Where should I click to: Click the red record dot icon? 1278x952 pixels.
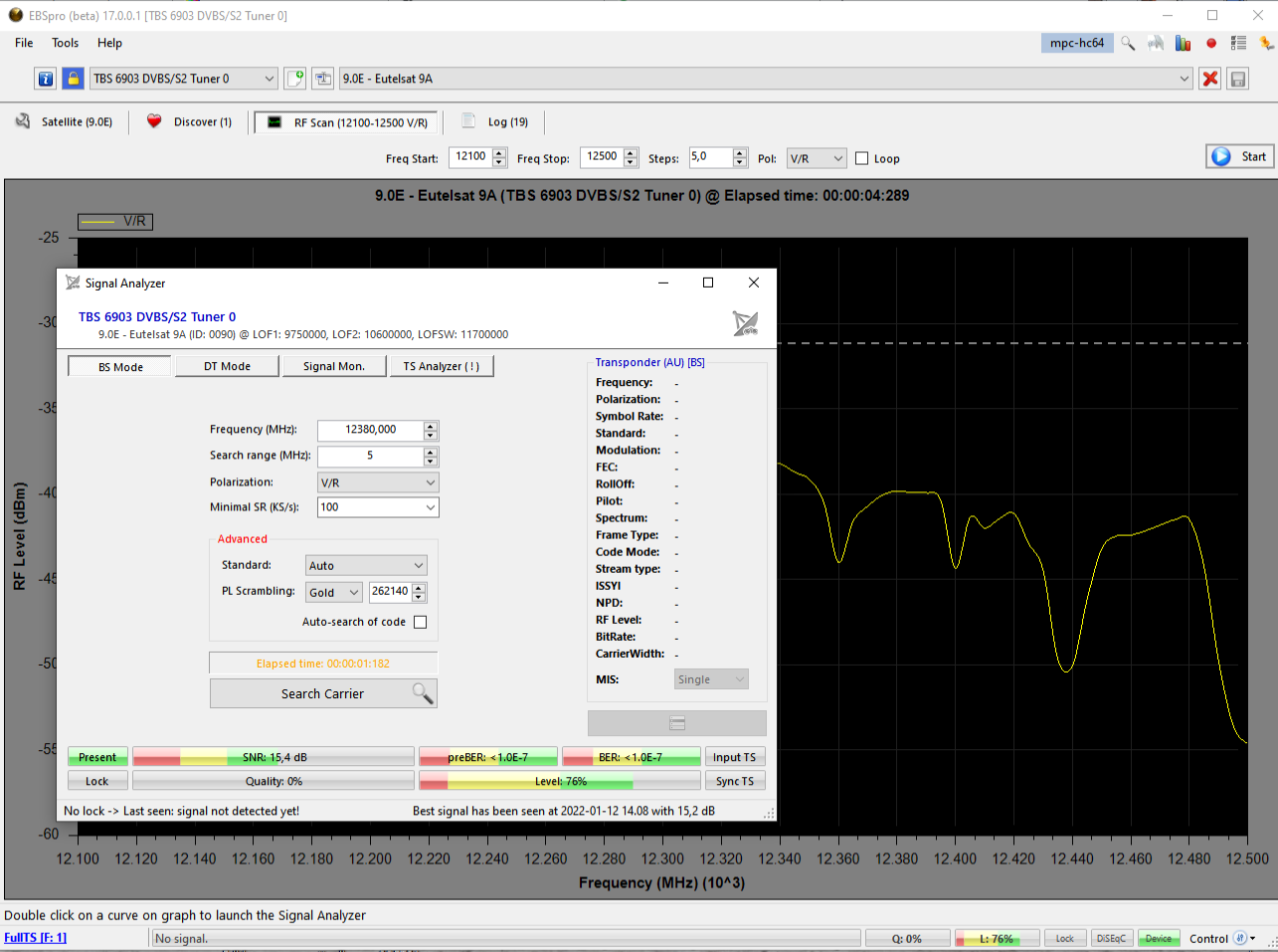1211,43
